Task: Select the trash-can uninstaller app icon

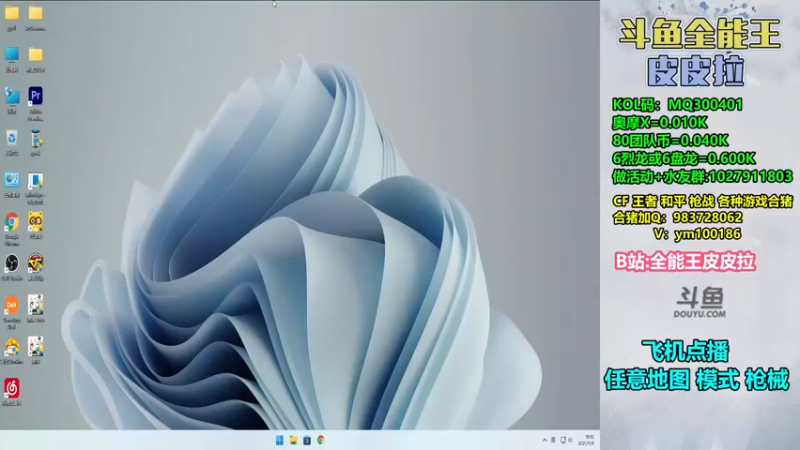Action: [35, 138]
